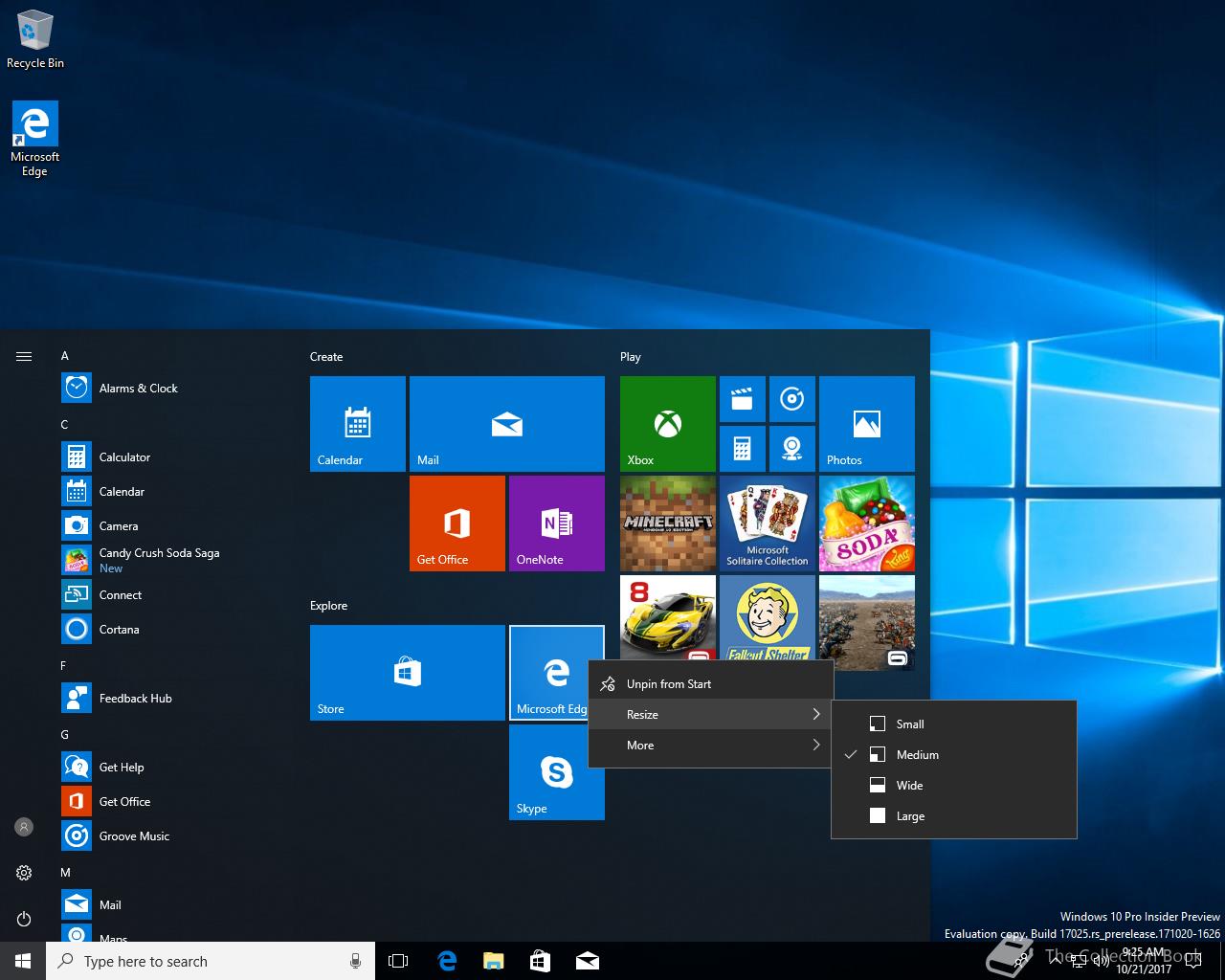
Task: Open the Mail tile
Action: coord(507,424)
